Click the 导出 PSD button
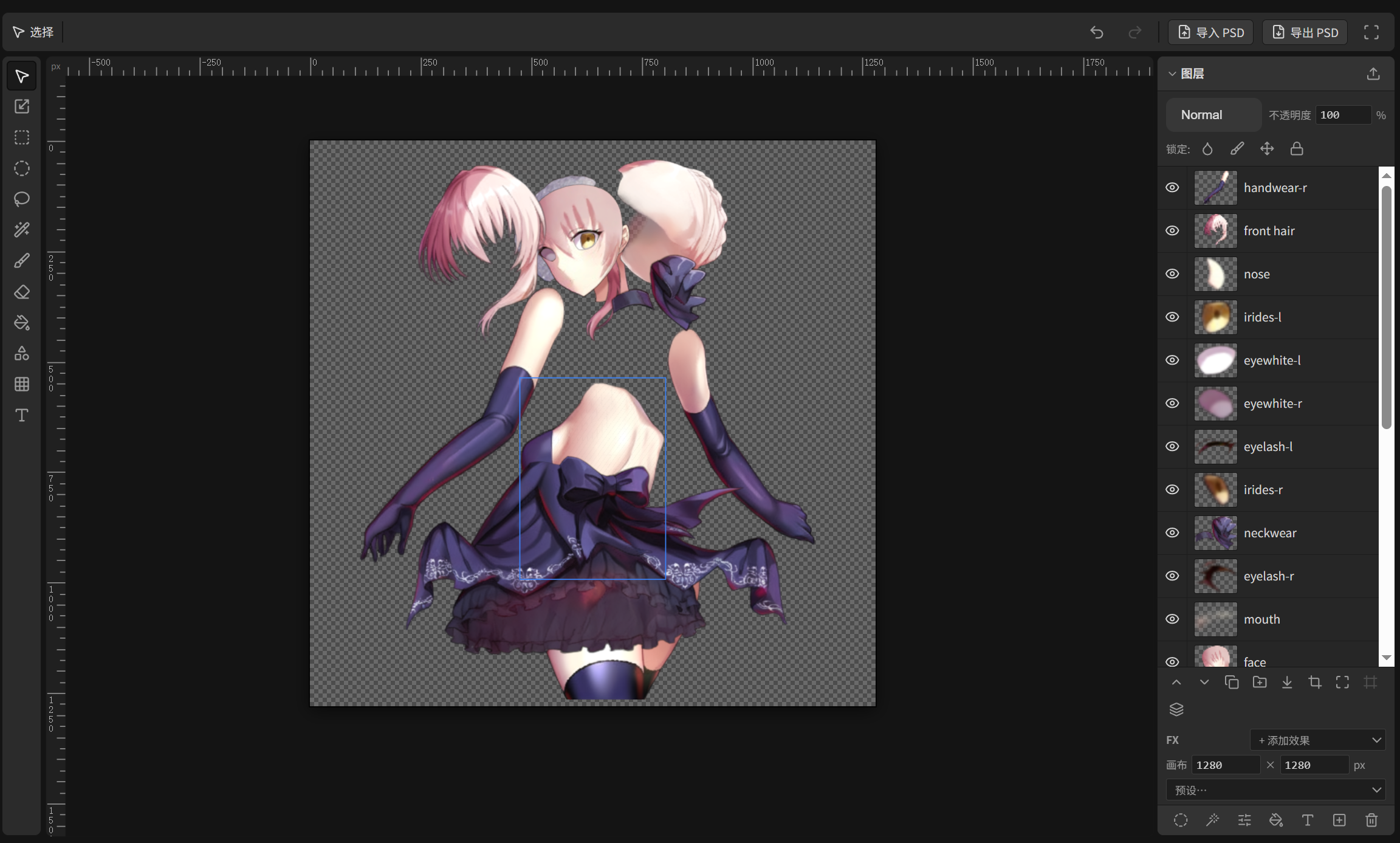This screenshot has width=1400, height=843. (1305, 32)
